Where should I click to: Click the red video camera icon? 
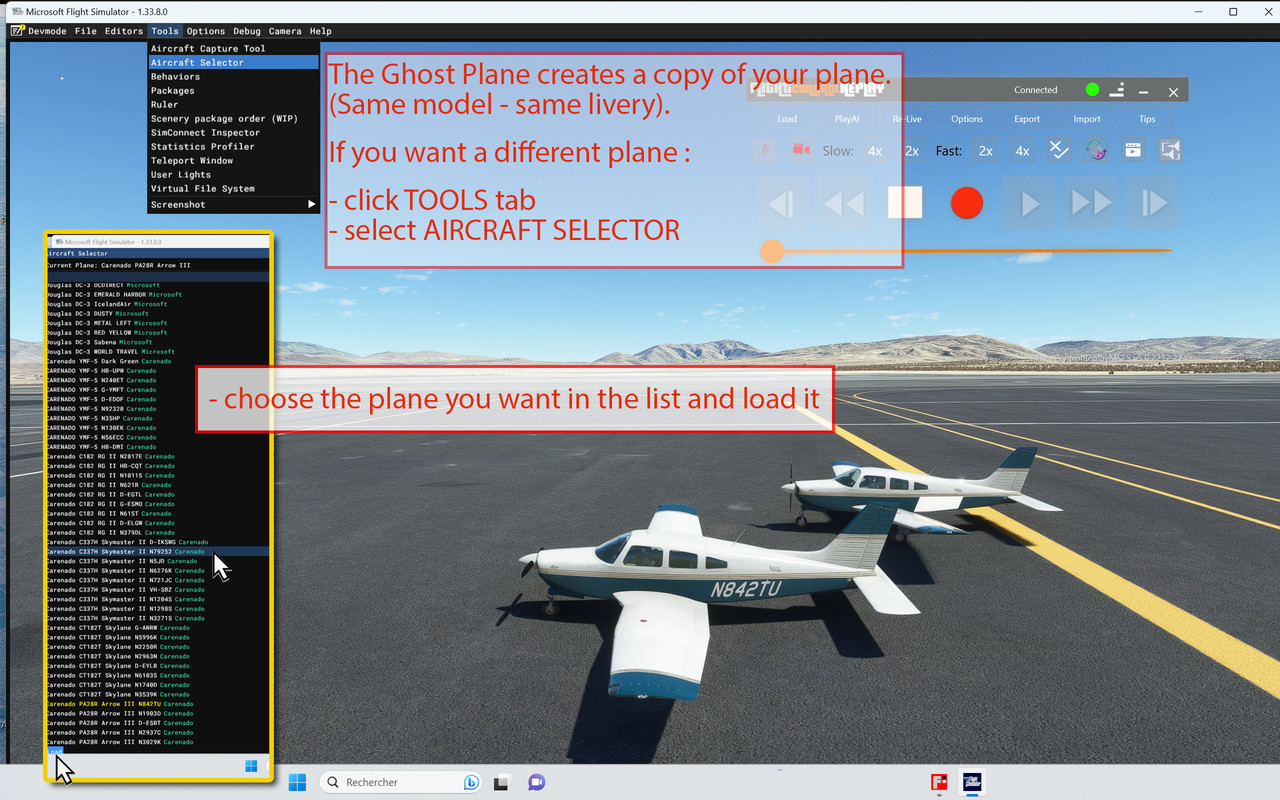[x=801, y=150]
